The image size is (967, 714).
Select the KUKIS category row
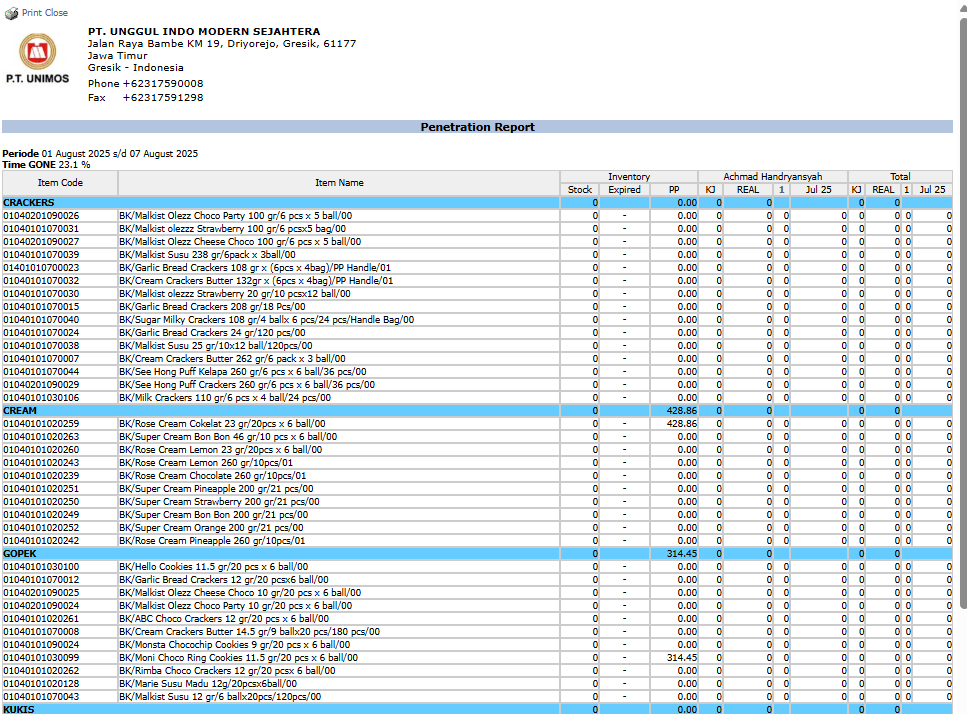coord(19,709)
